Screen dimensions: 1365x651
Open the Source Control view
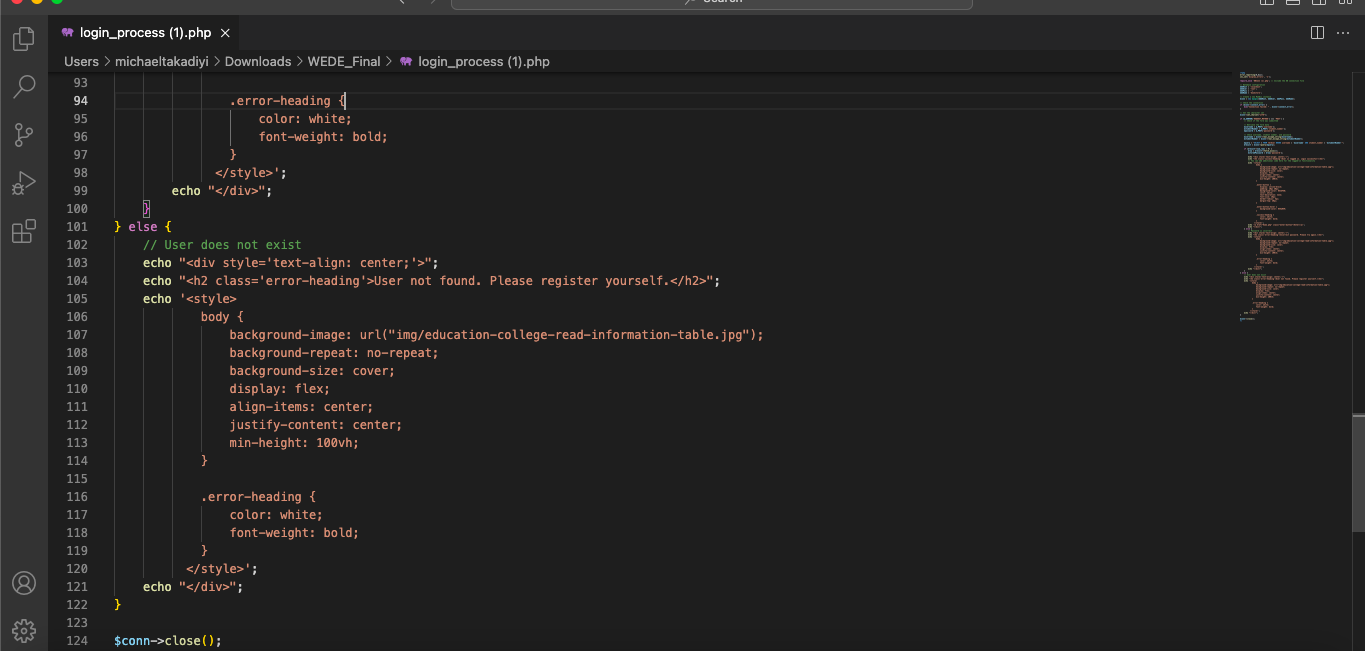(x=24, y=135)
